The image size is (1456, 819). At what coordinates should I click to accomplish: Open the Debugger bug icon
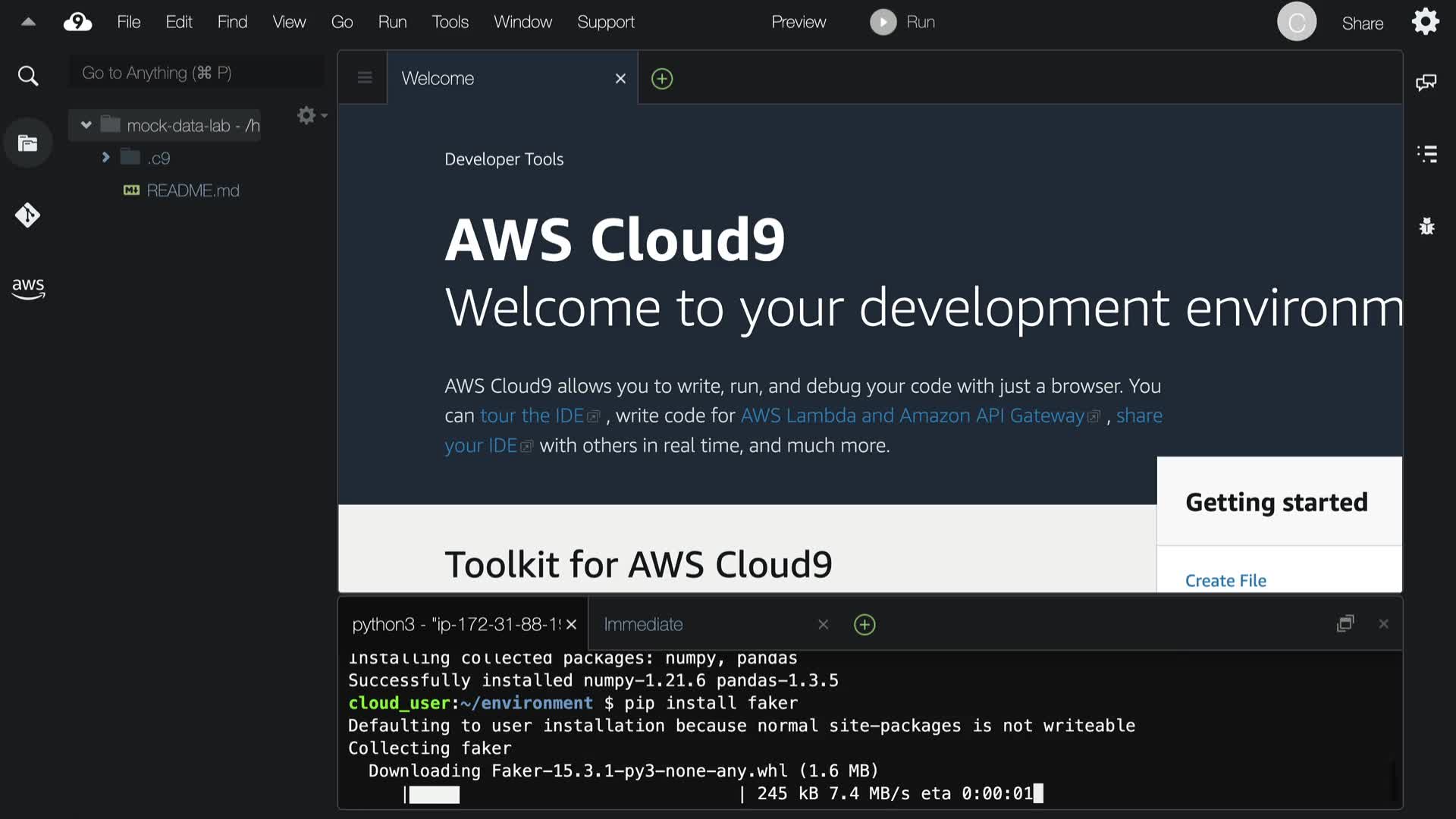pyautogui.click(x=1426, y=226)
